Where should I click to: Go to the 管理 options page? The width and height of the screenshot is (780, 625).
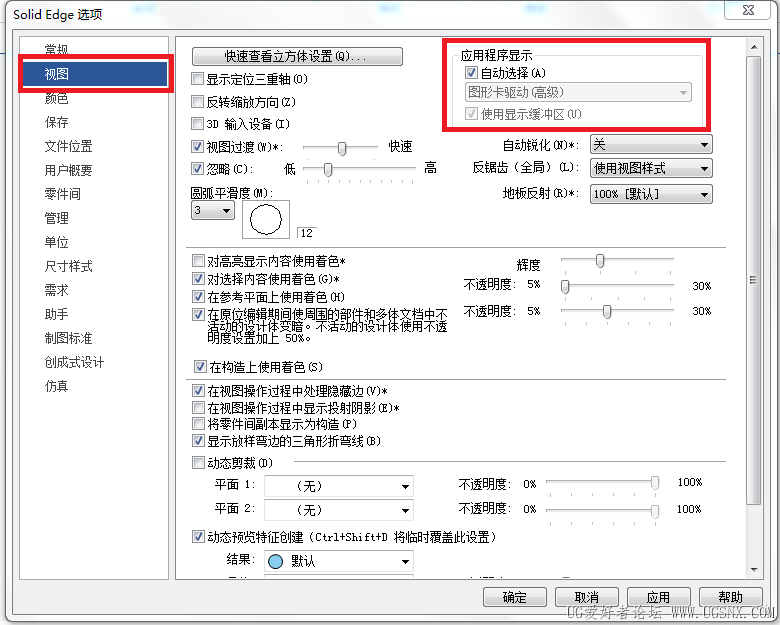click(56, 218)
